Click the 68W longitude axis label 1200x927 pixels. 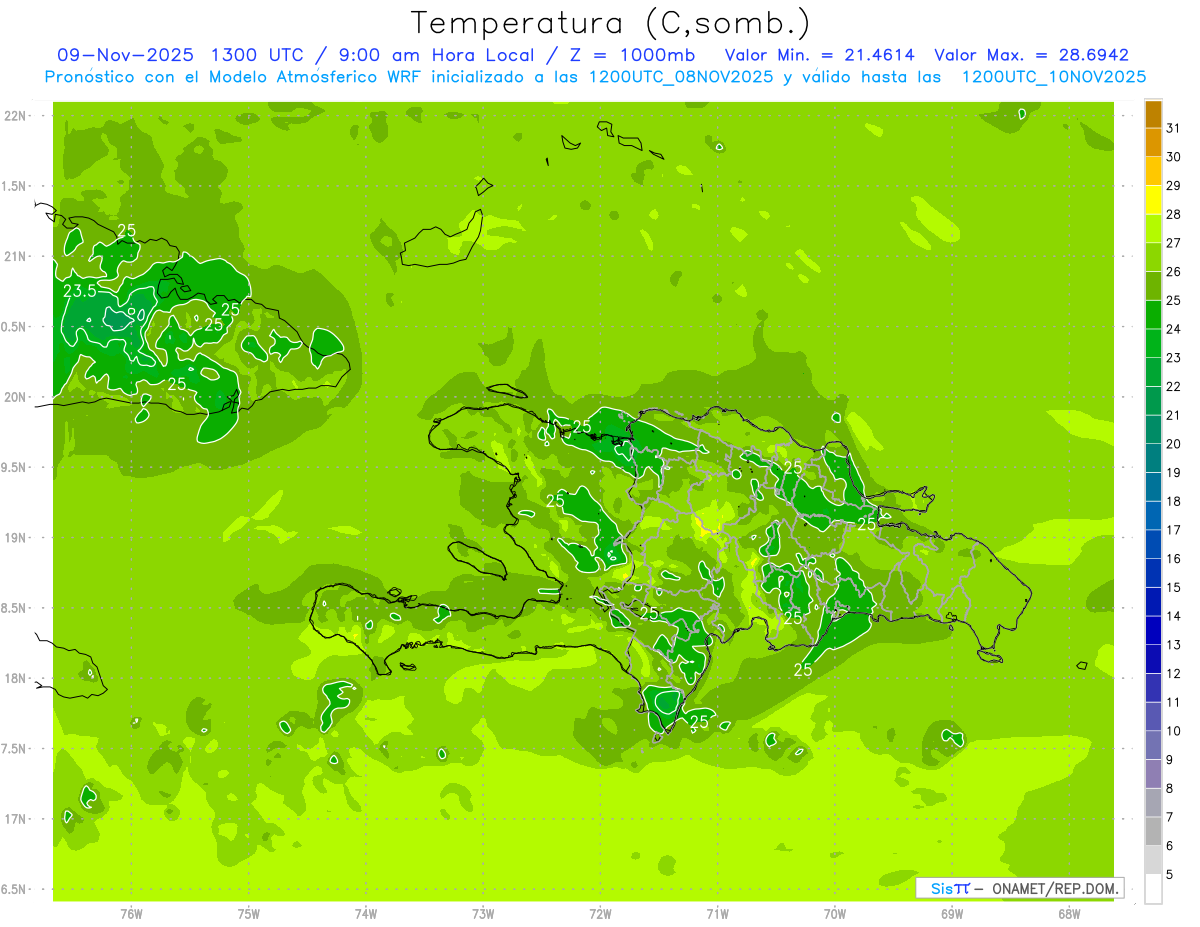click(x=1068, y=913)
